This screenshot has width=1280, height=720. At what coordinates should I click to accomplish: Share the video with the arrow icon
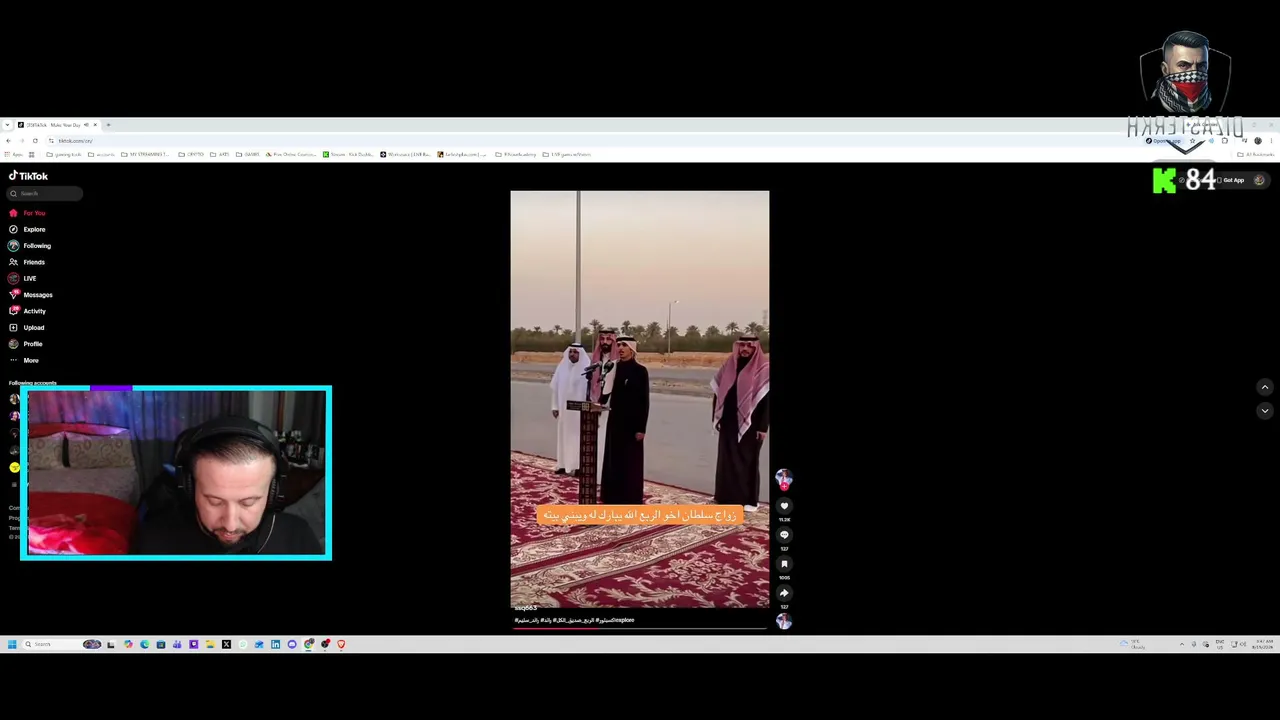click(x=784, y=593)
